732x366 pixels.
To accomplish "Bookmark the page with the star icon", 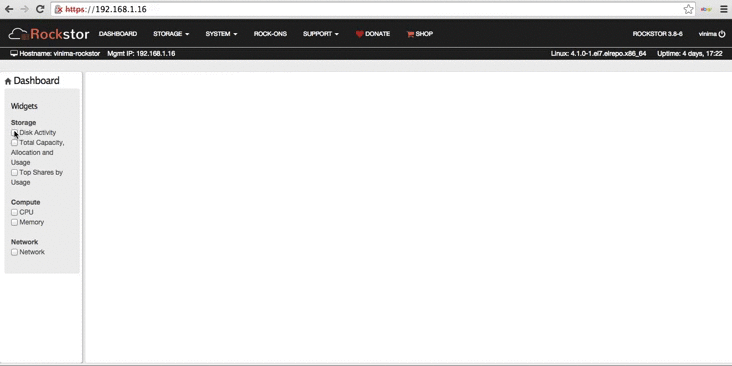I will pyautogui.click(x=688, y=9).
